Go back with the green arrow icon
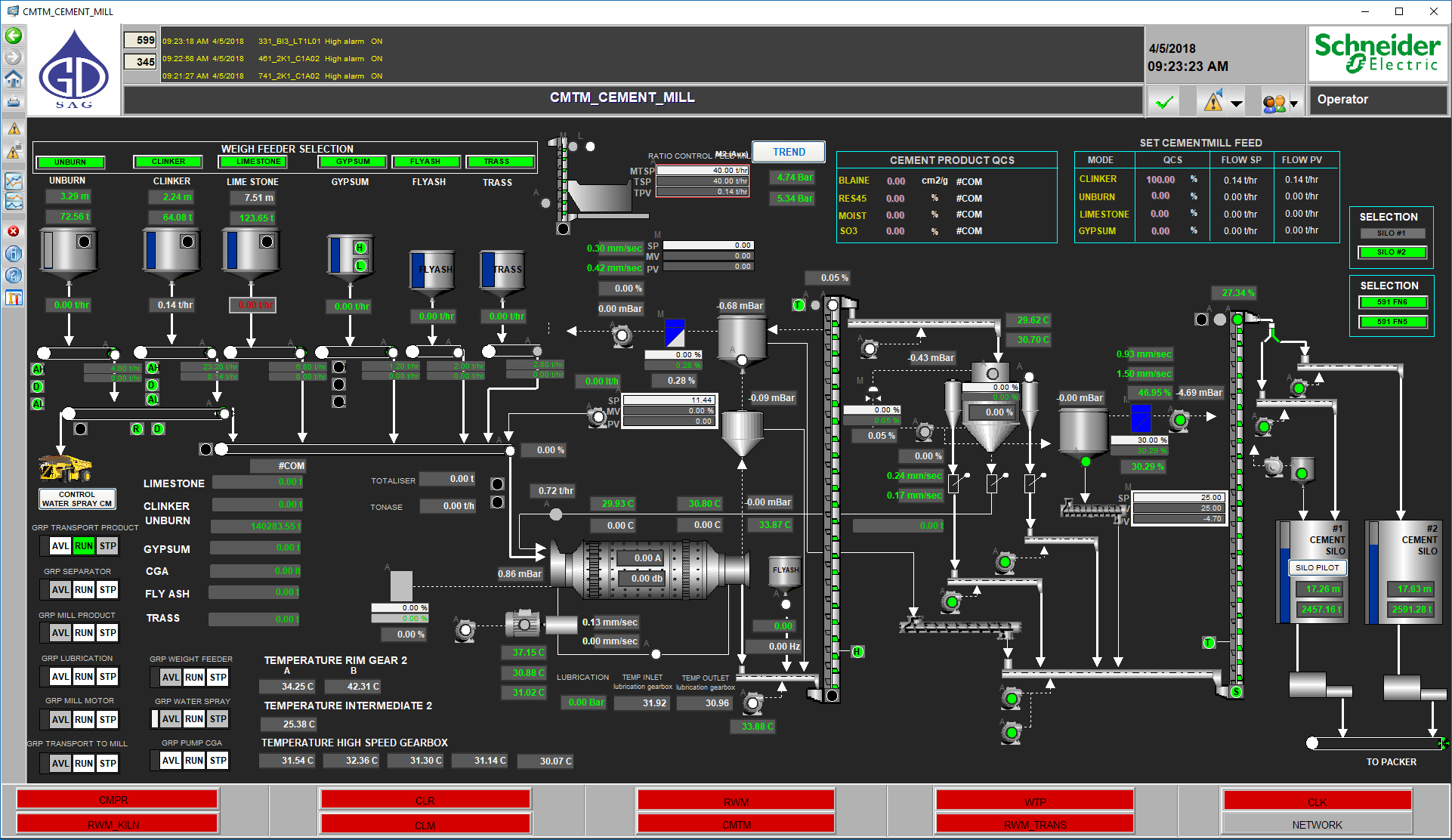Image resolution: width=1452 pixels, height=840 pixels. point(14,36)
